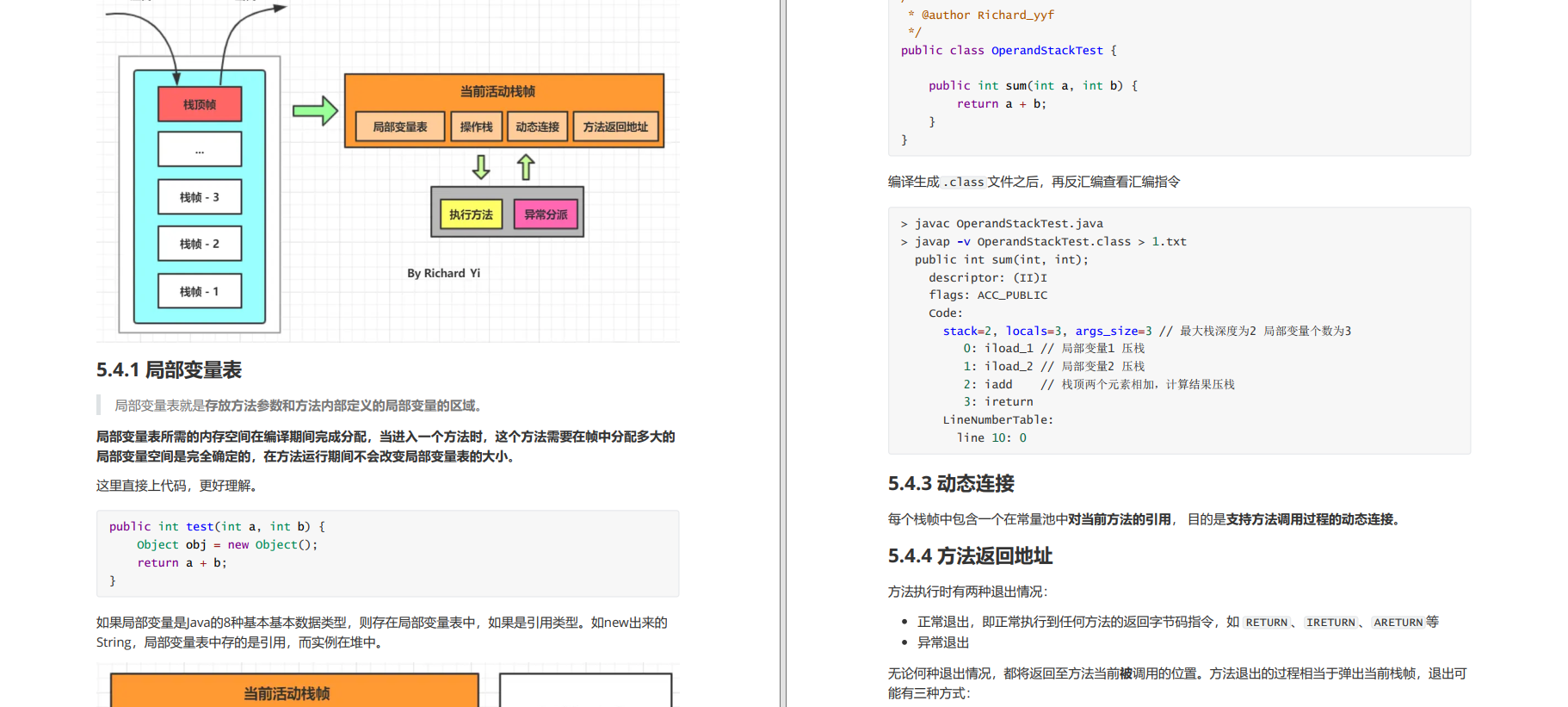Click the green right-pointing arrow in diagram
This screenshot has width=1568, height=707.
[314, 111]
